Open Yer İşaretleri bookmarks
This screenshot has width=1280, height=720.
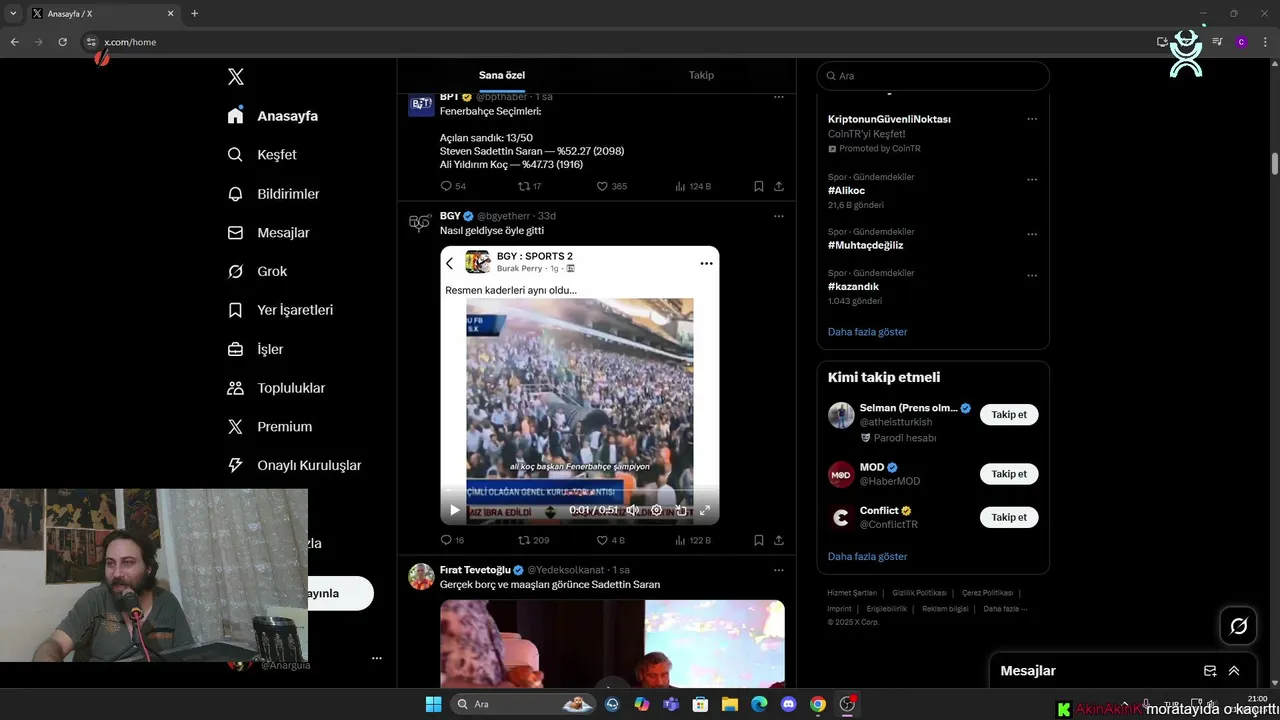click(x=280, y=310)
